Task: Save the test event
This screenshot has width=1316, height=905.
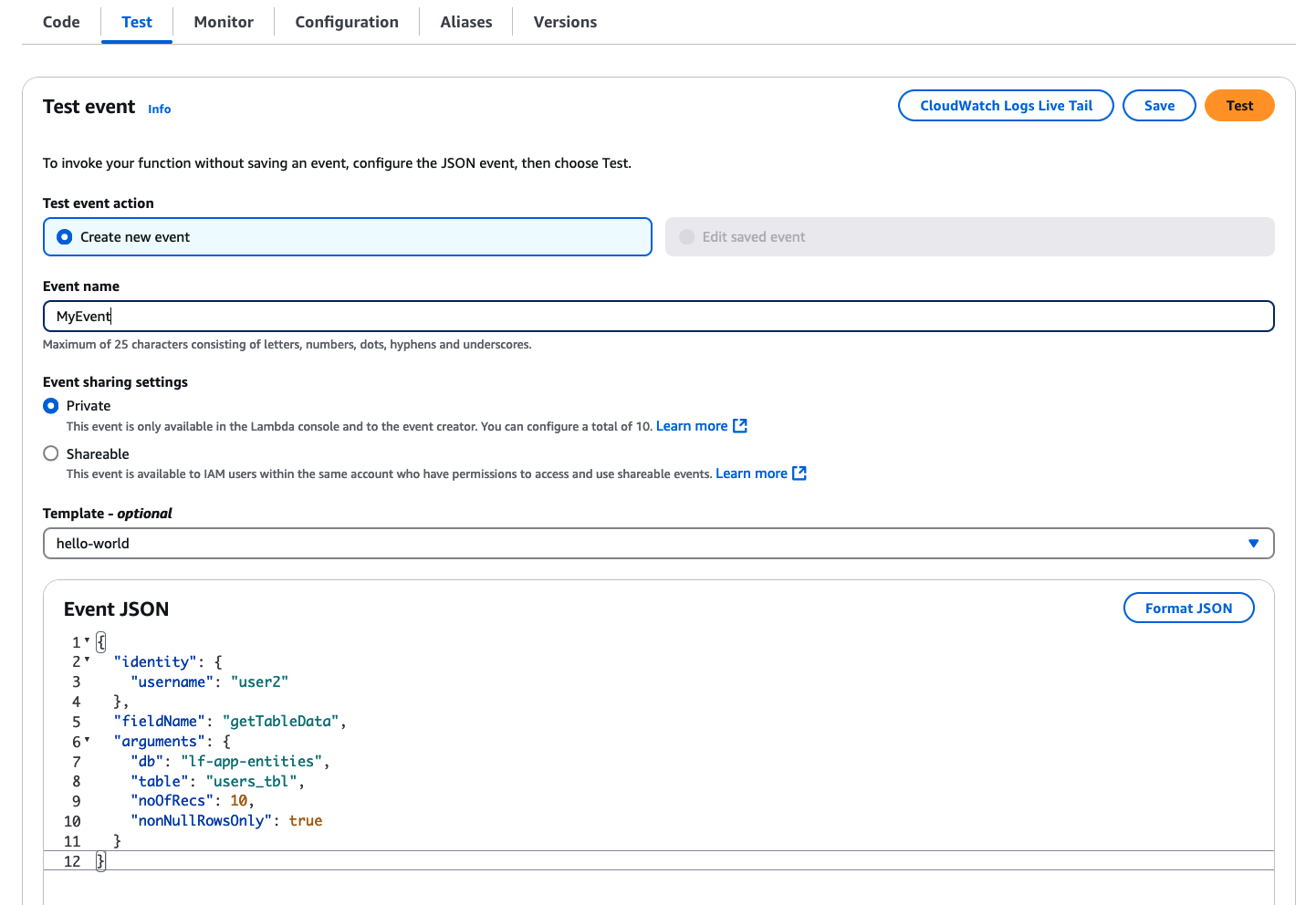Action: [x=1159, y=105]
